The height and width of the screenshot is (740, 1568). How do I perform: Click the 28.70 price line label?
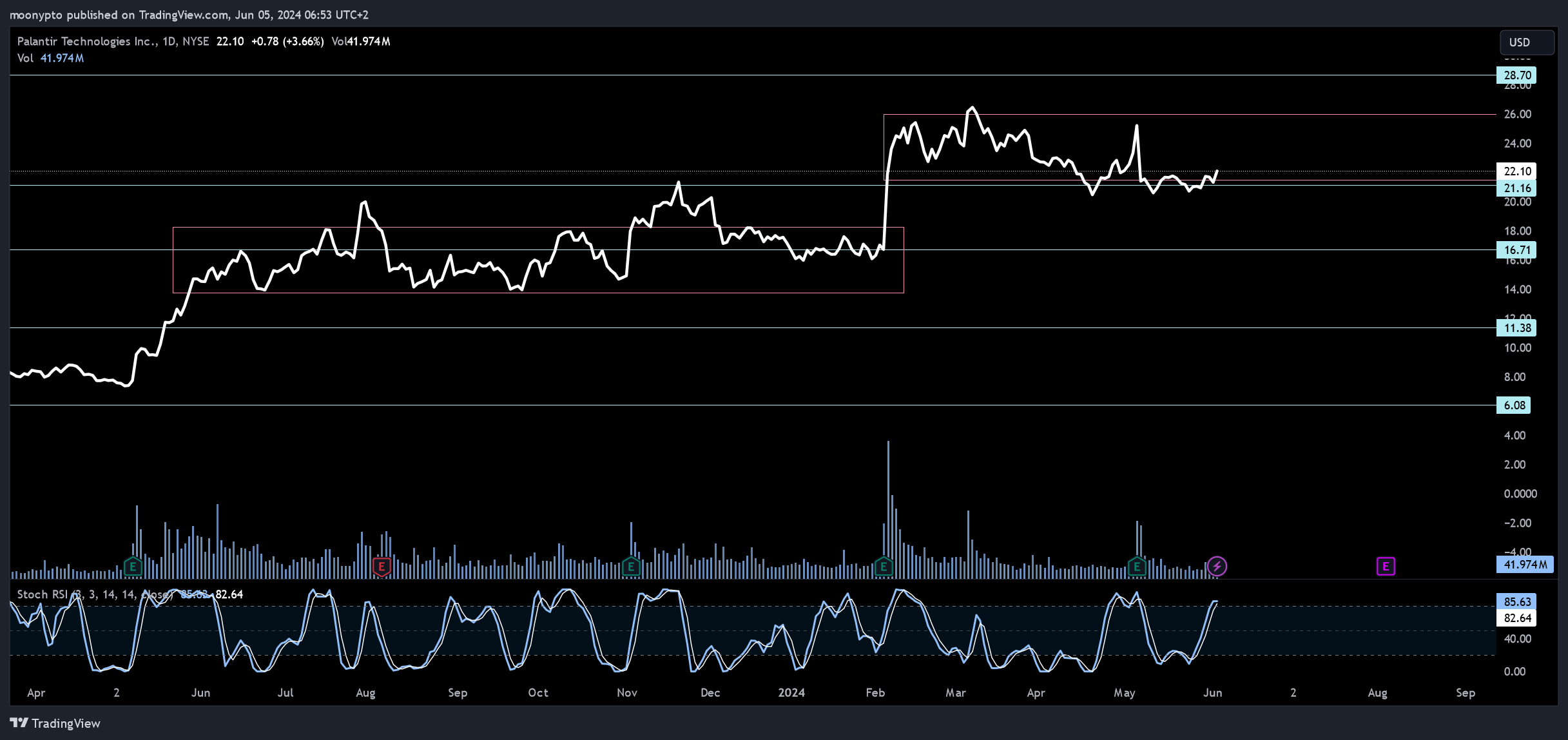(1517, 75)
